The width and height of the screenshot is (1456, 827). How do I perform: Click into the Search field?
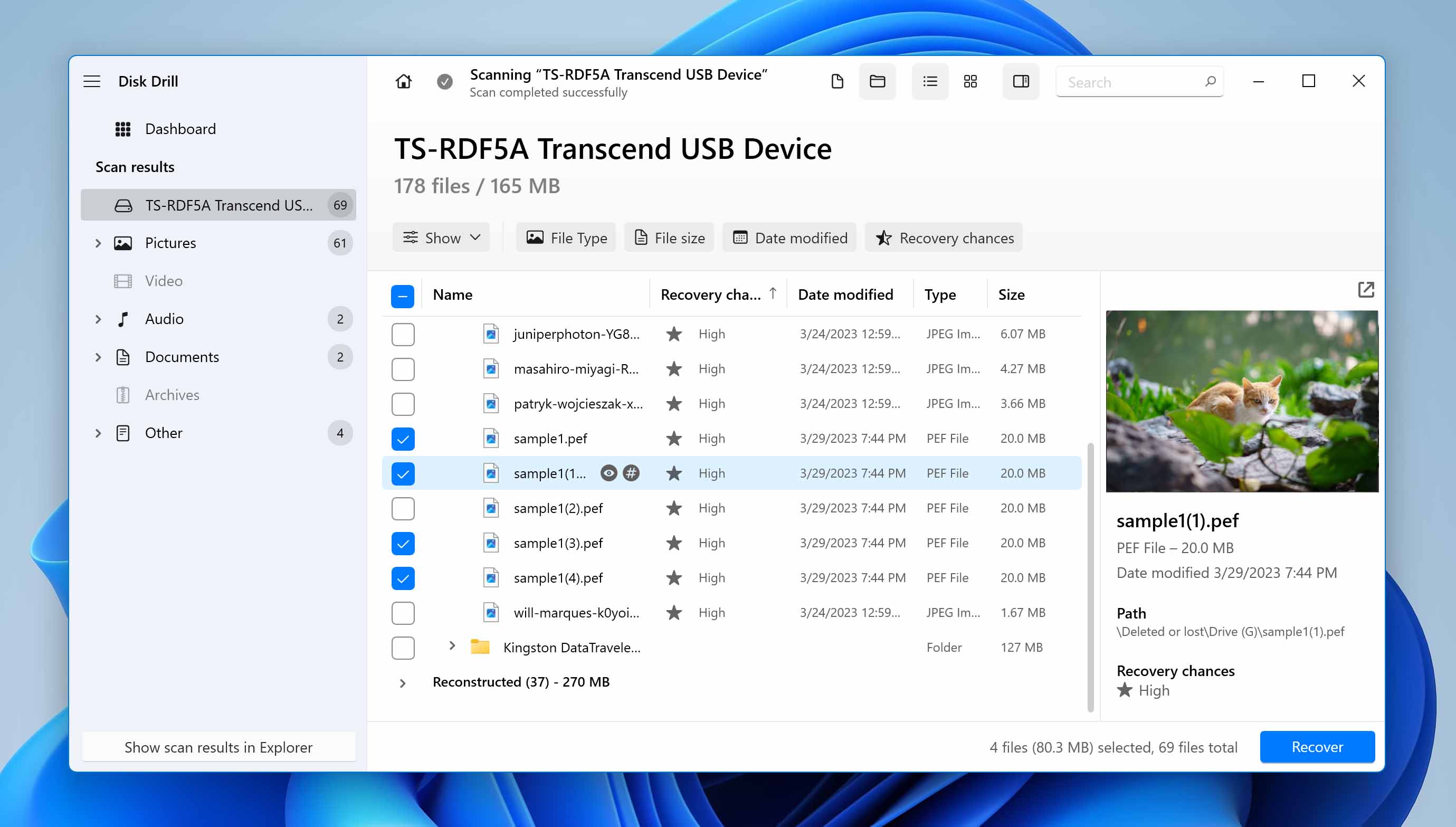click(x=1140, y=82)
